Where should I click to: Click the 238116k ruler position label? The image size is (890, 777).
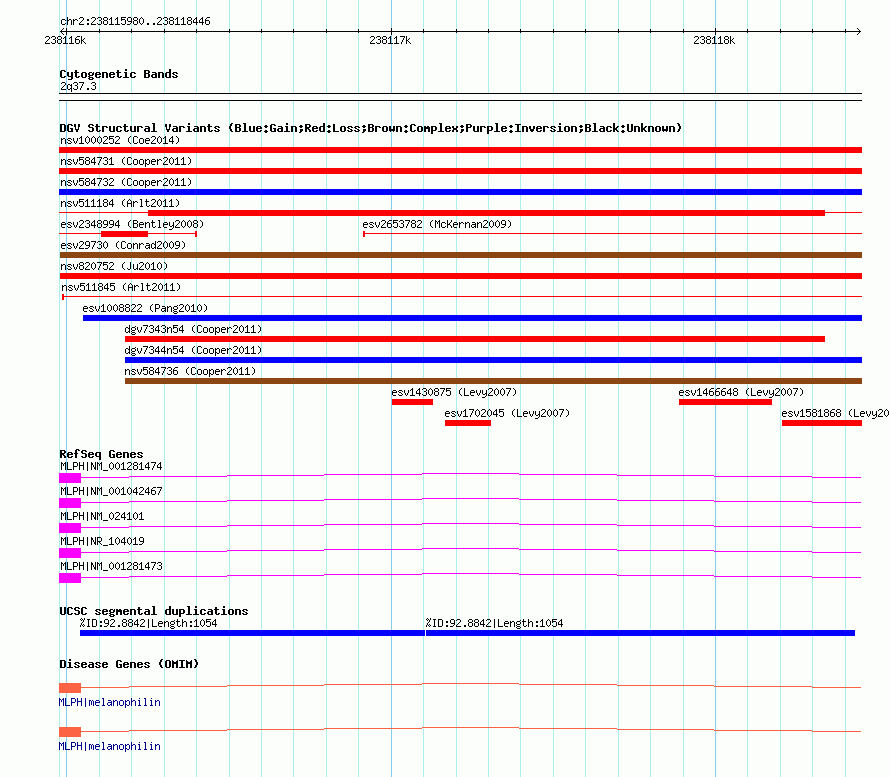point(65,40)
